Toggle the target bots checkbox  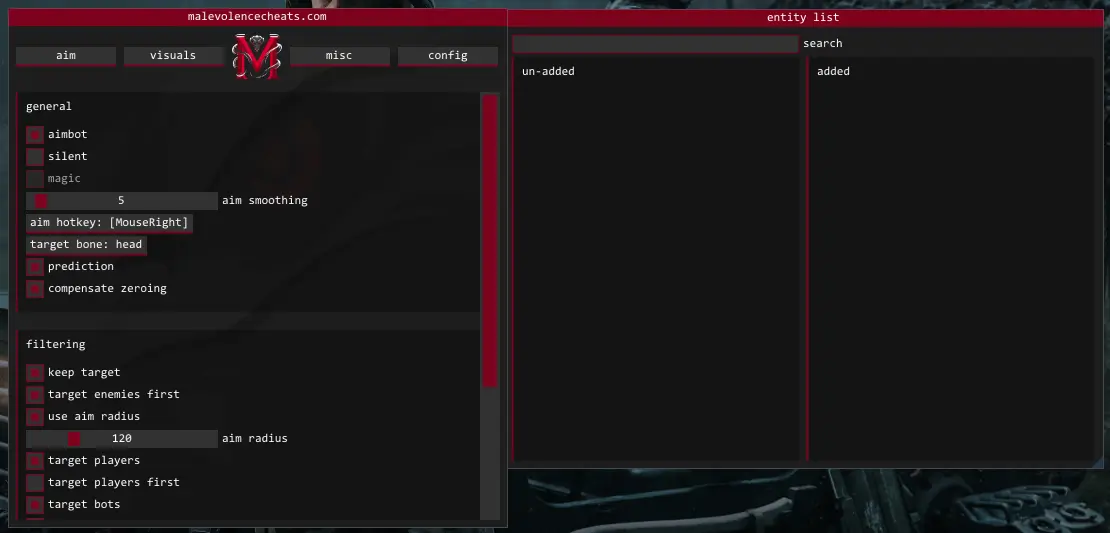tap(35, 504)
